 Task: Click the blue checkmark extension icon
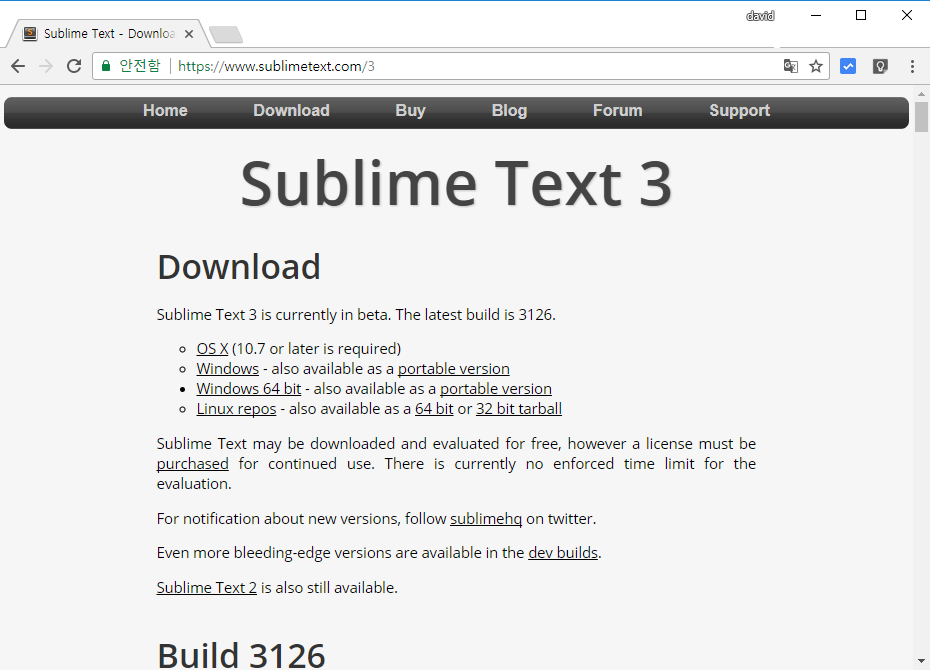coord(848,66)
